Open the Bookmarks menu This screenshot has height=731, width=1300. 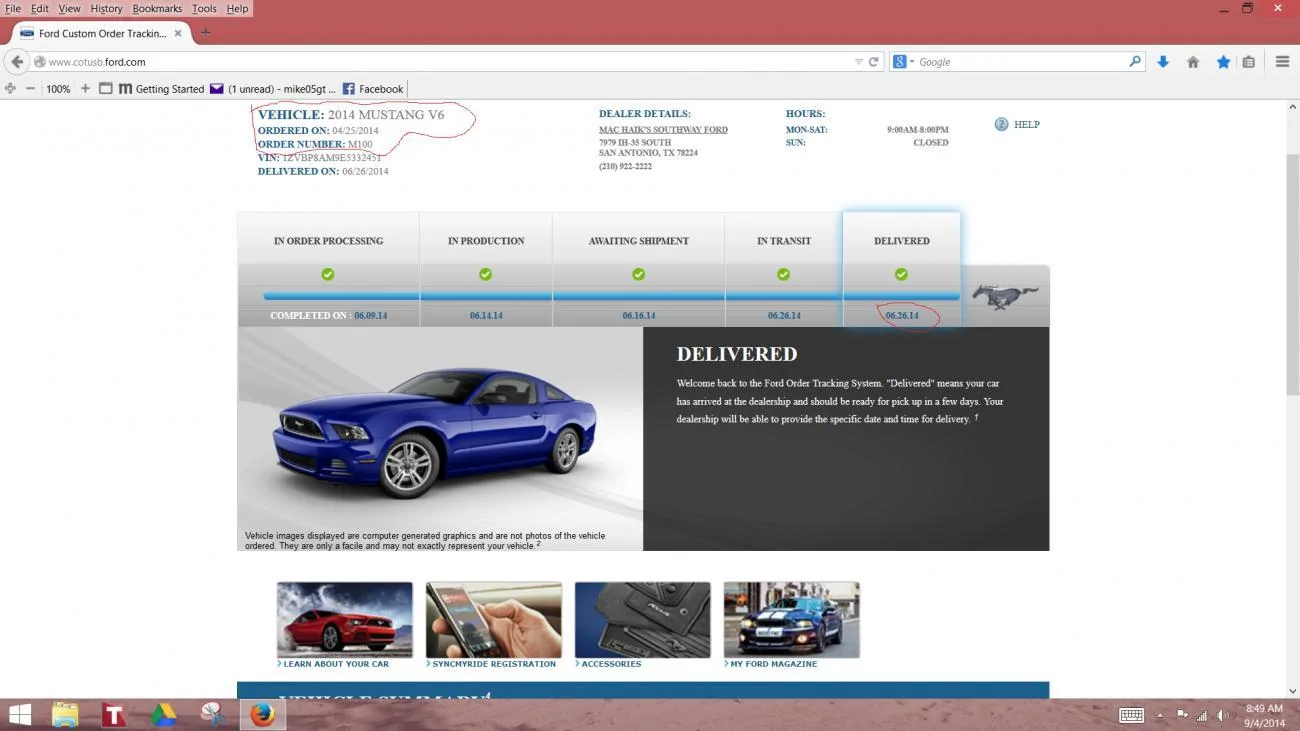(x=157, y=8)
